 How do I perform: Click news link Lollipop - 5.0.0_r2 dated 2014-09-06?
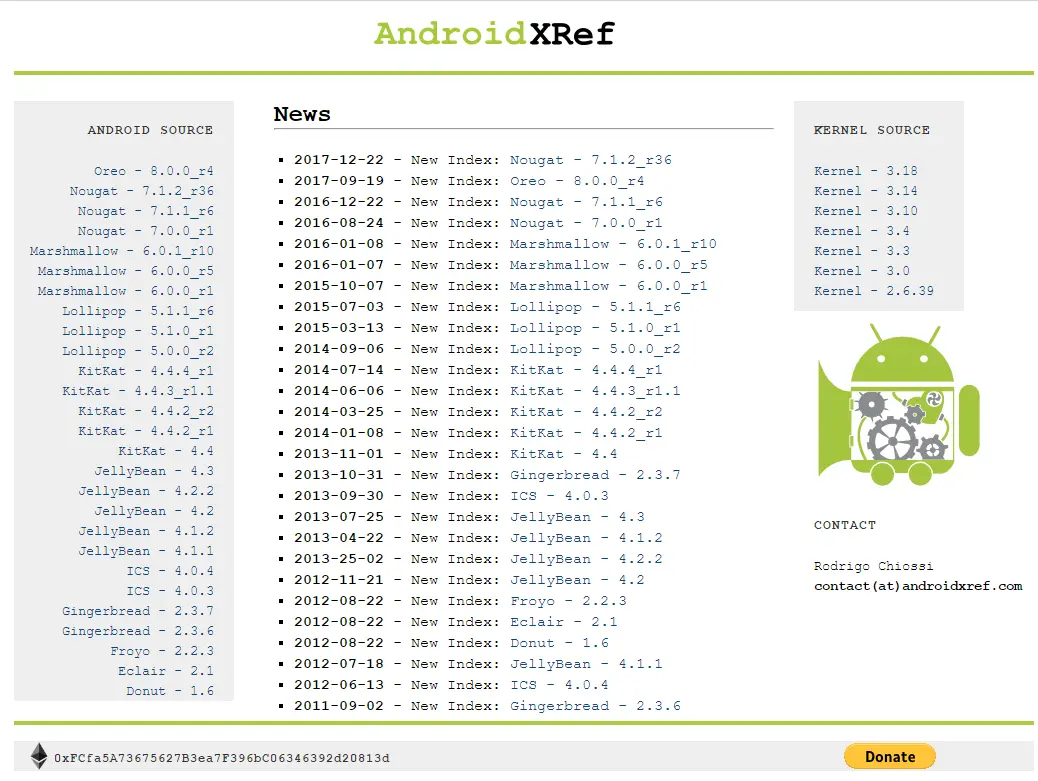[x=595, y=349]
